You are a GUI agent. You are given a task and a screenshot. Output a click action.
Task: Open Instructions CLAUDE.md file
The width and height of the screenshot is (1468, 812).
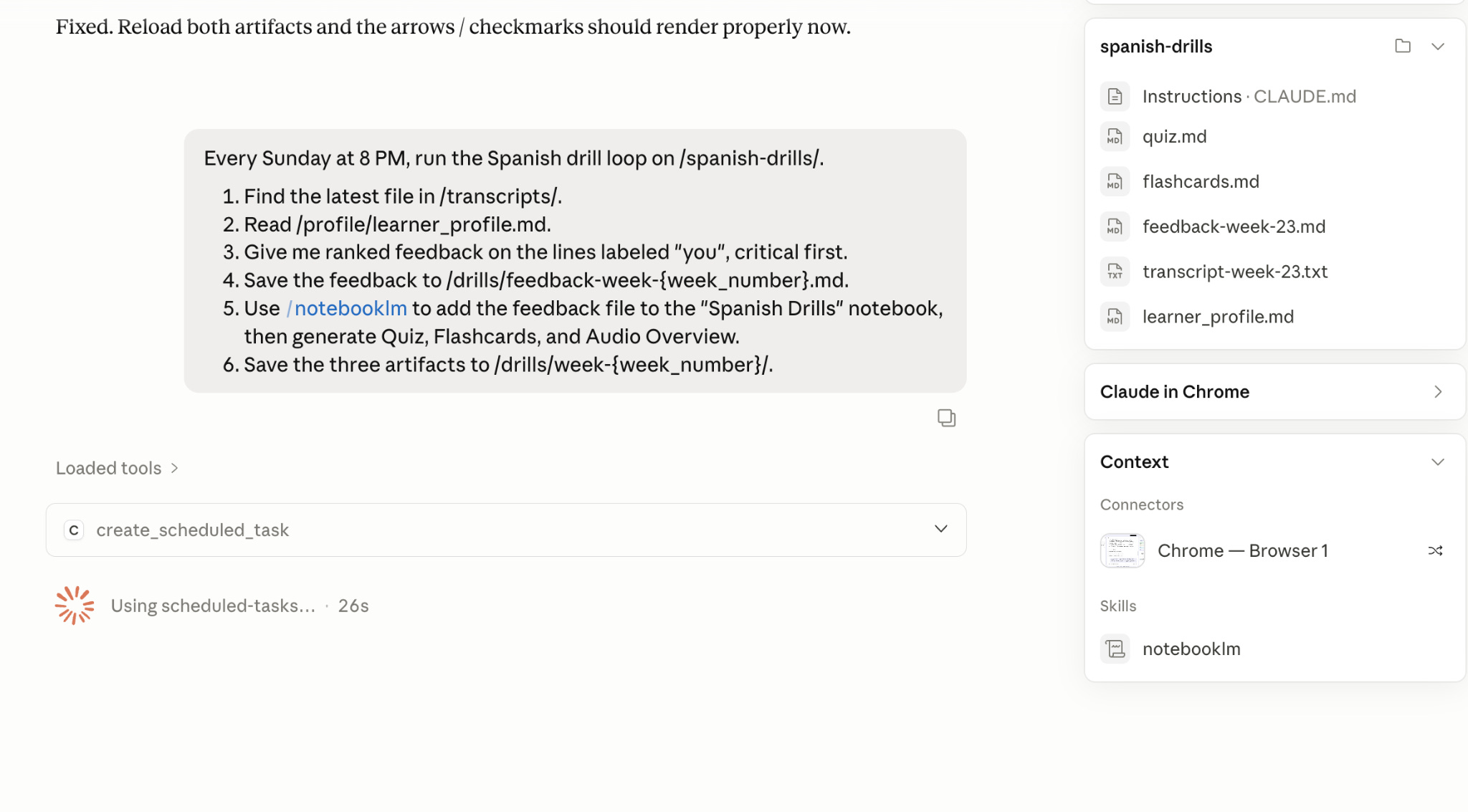(1249, 96)
